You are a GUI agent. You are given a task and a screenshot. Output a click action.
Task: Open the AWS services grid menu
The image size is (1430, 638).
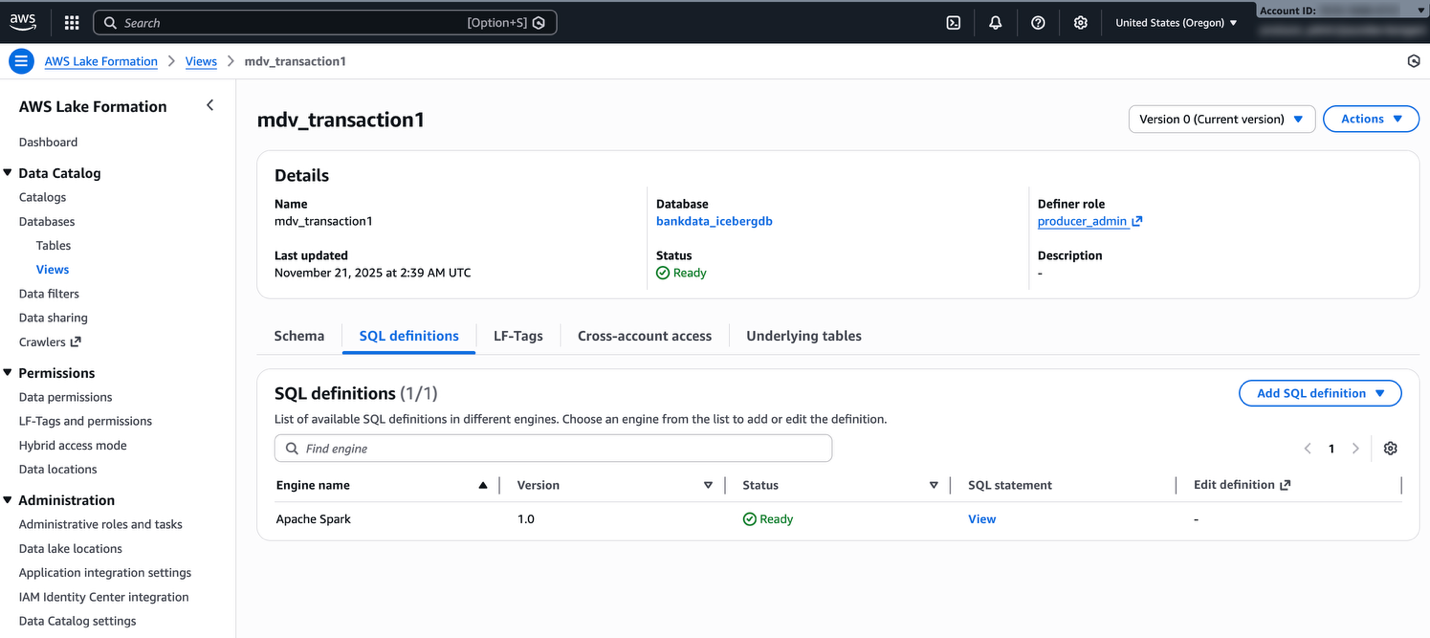(72, 22)
